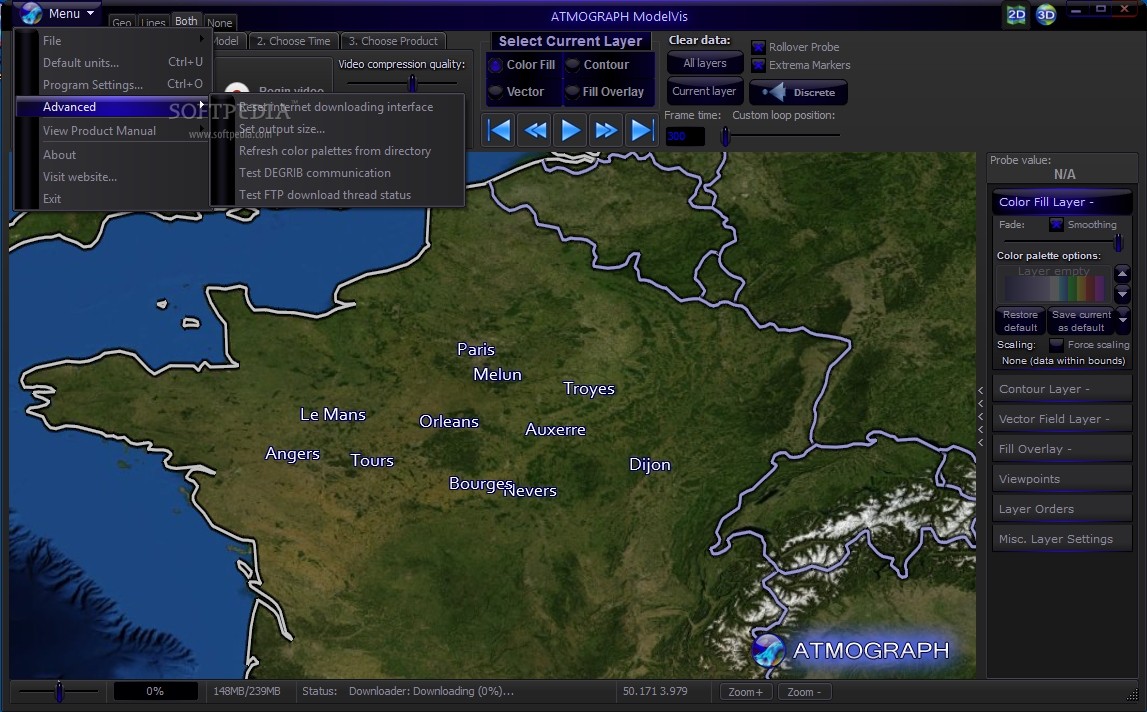
Task: Expand the Vector Field Layer section
Action: 1062,419
